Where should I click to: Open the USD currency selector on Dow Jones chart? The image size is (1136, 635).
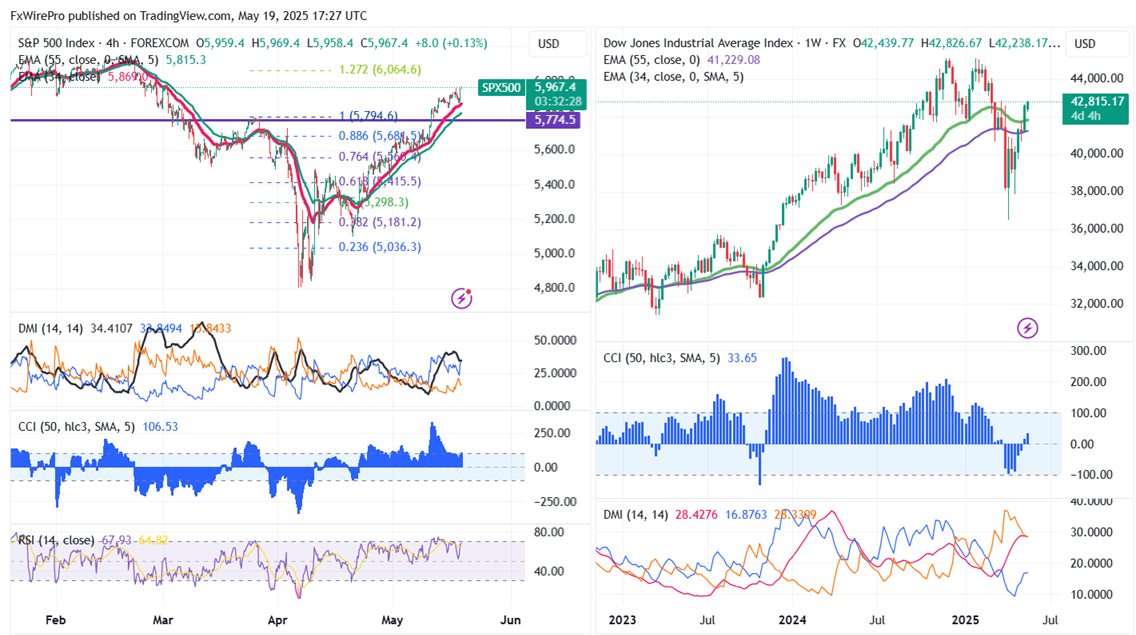[1085, 44]
